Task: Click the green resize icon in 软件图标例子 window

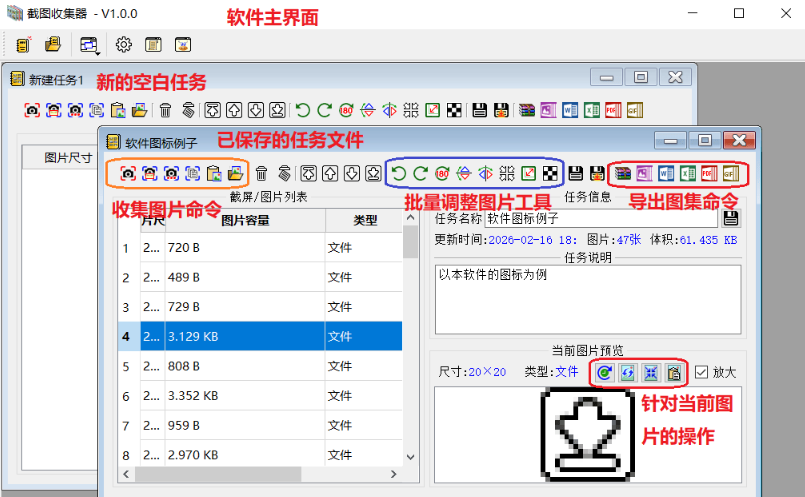Action: pos(528,174)
